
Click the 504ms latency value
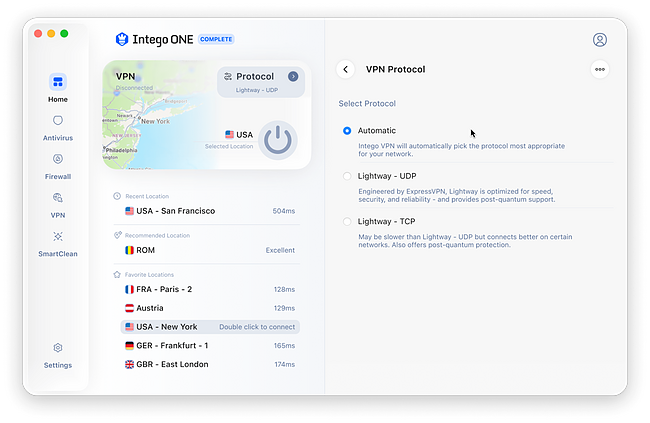[284, 211]
